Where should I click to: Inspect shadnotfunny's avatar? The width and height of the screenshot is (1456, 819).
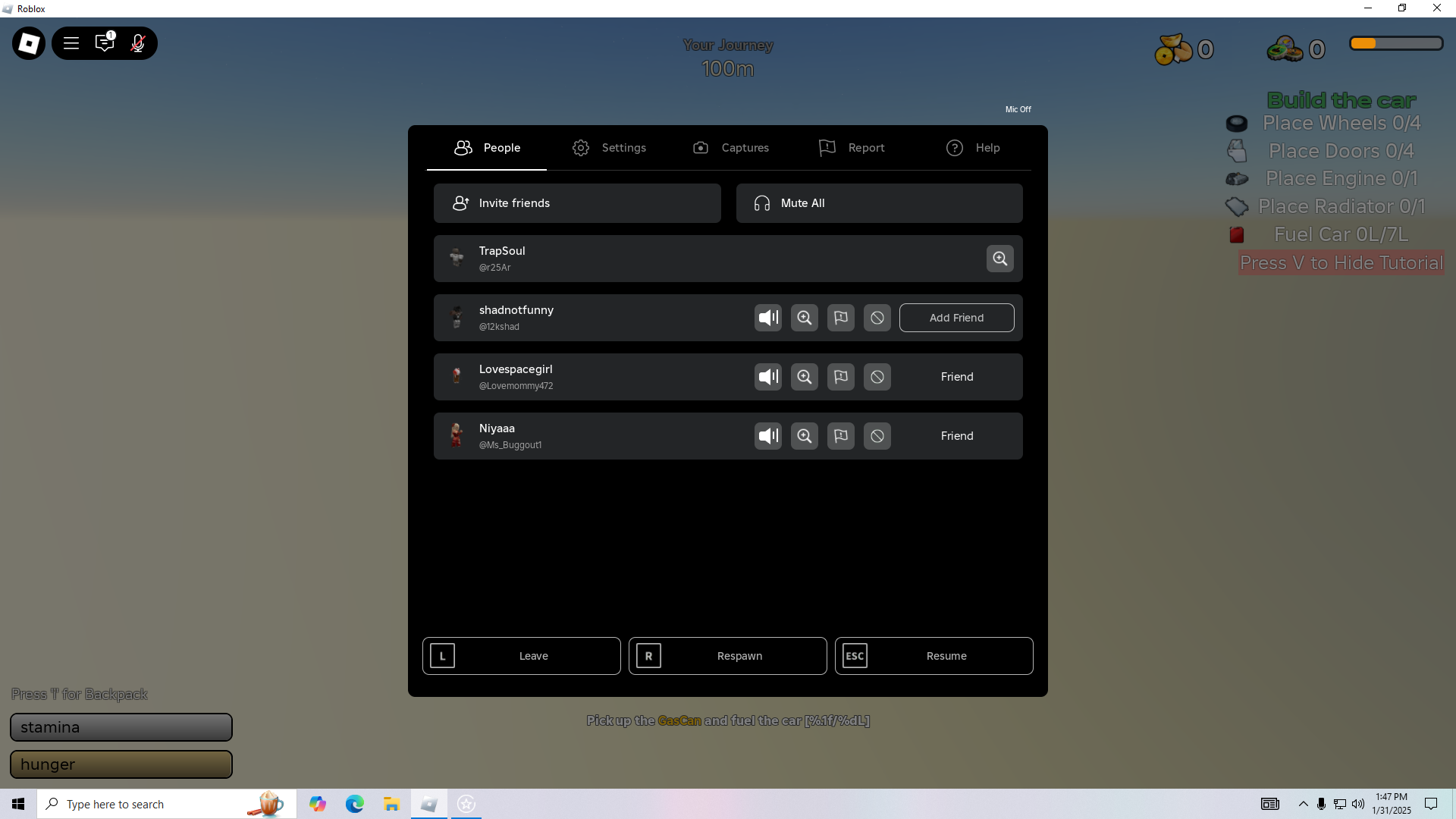point(805,318)
